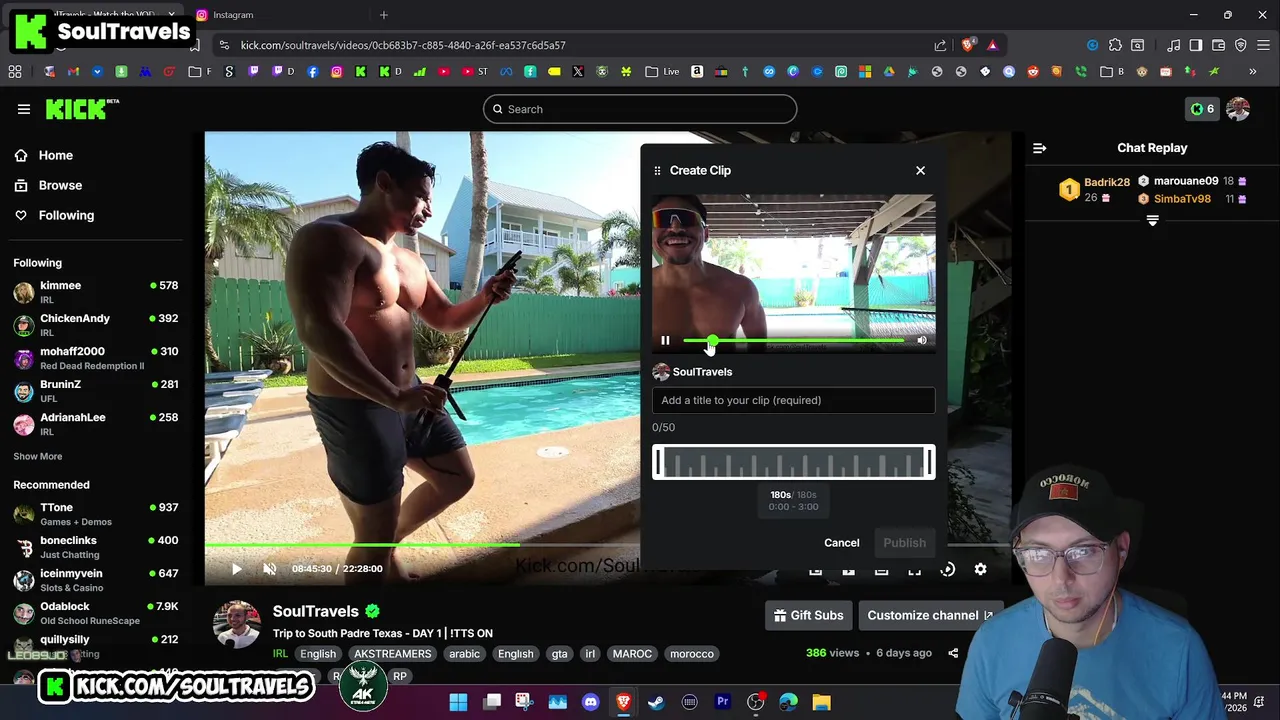Expand Following list with Show More
This screenshot has height=720, width=1280.
pos(37,456)
